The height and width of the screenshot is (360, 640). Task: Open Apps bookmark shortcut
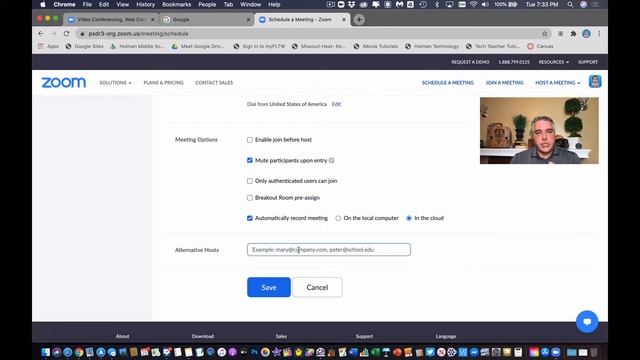point(49,46)
